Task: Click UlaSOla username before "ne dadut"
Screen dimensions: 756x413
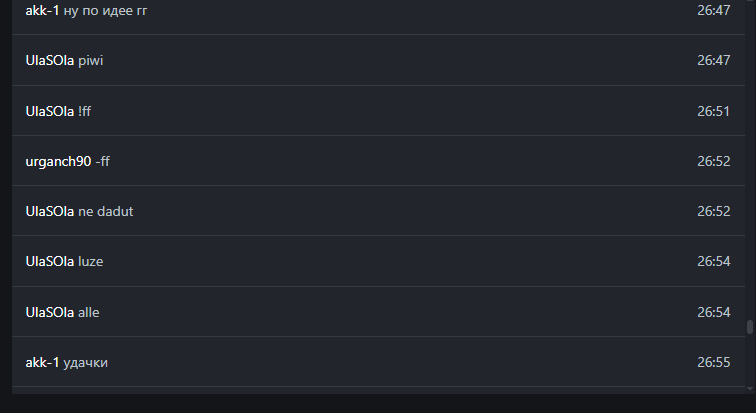Action: point(50,211)
